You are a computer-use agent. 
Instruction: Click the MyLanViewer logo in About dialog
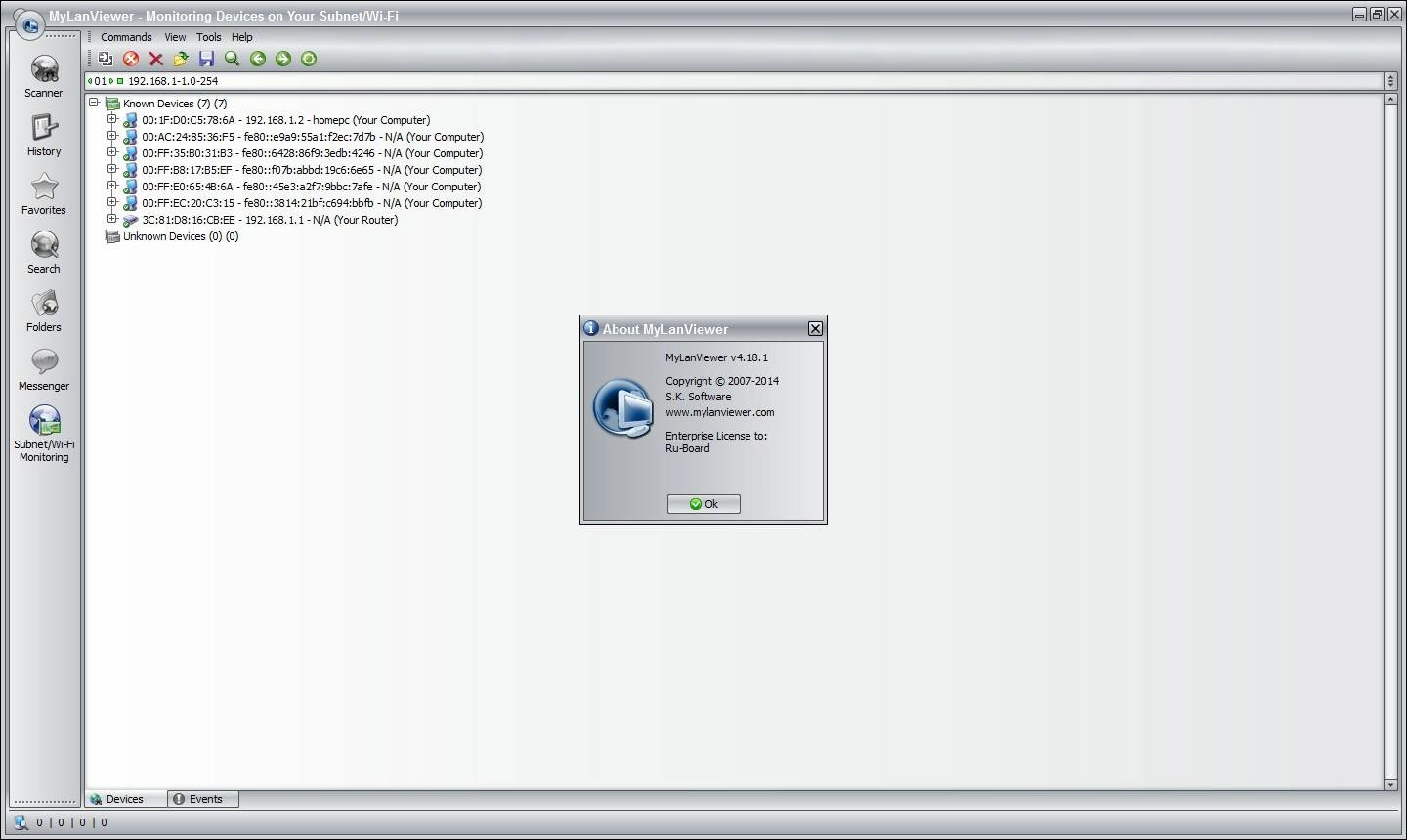(x=623, y=407)
